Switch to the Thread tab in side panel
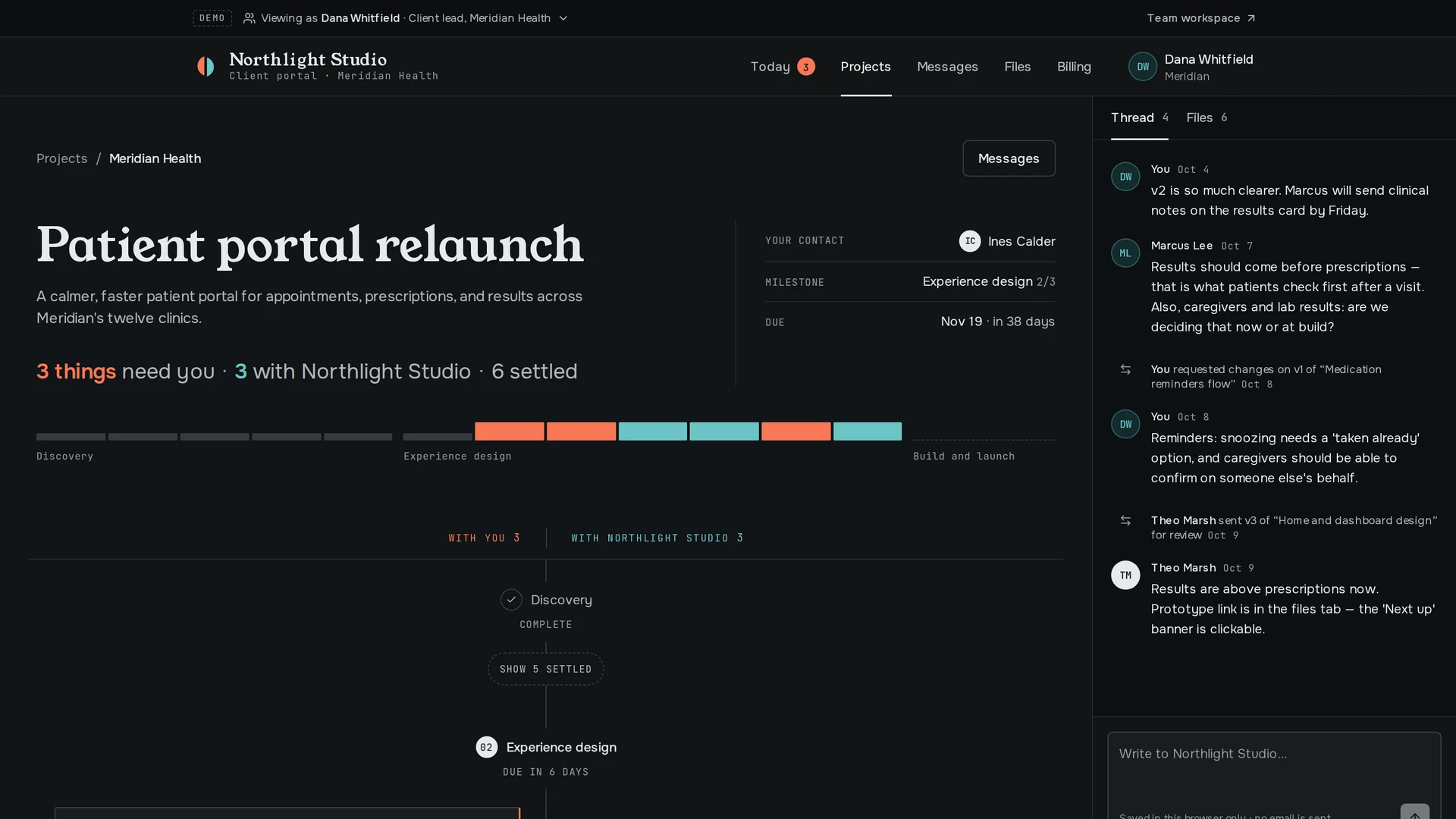 point(1139,118)
